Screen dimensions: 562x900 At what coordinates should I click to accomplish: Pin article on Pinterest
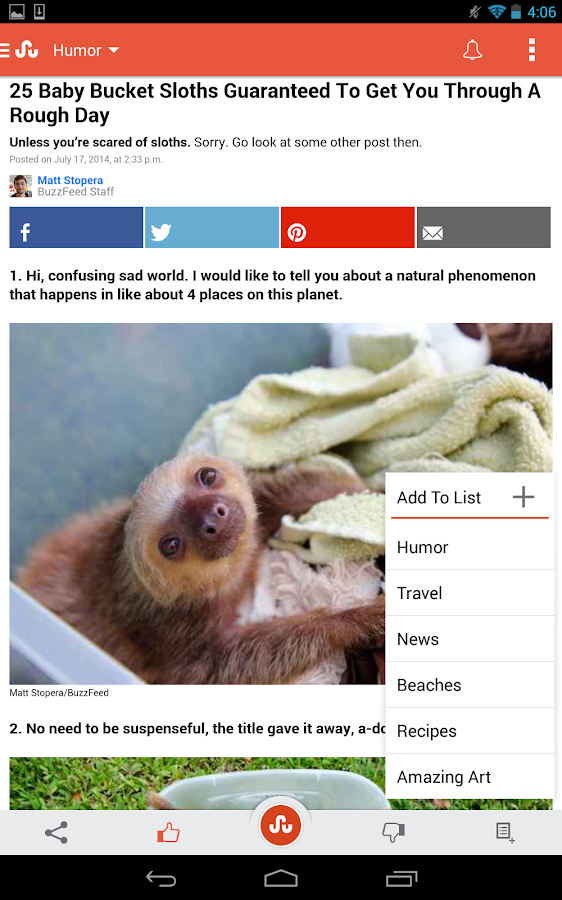click(347, 227)
